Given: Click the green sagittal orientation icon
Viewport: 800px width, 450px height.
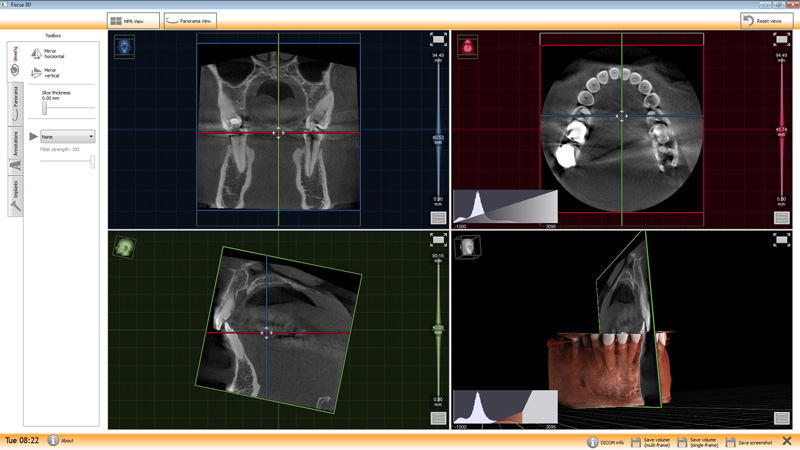Looking at the screenshot, I should [x=124, y=246].
